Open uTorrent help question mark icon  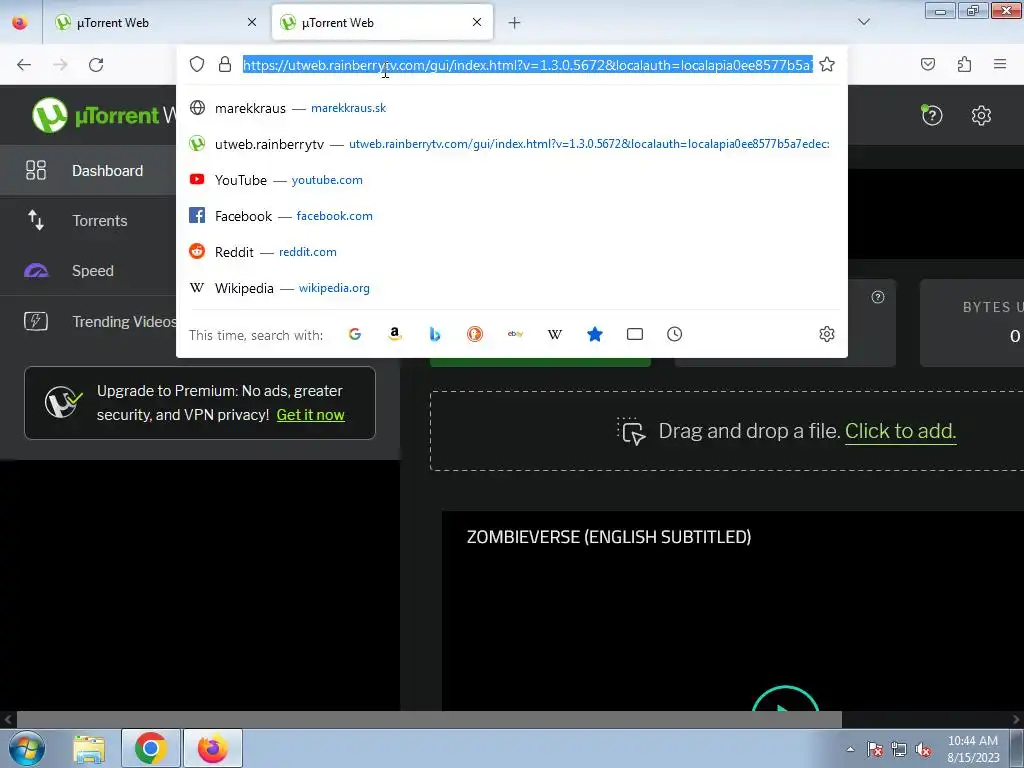pyautogui.click(x=932, y=116)
